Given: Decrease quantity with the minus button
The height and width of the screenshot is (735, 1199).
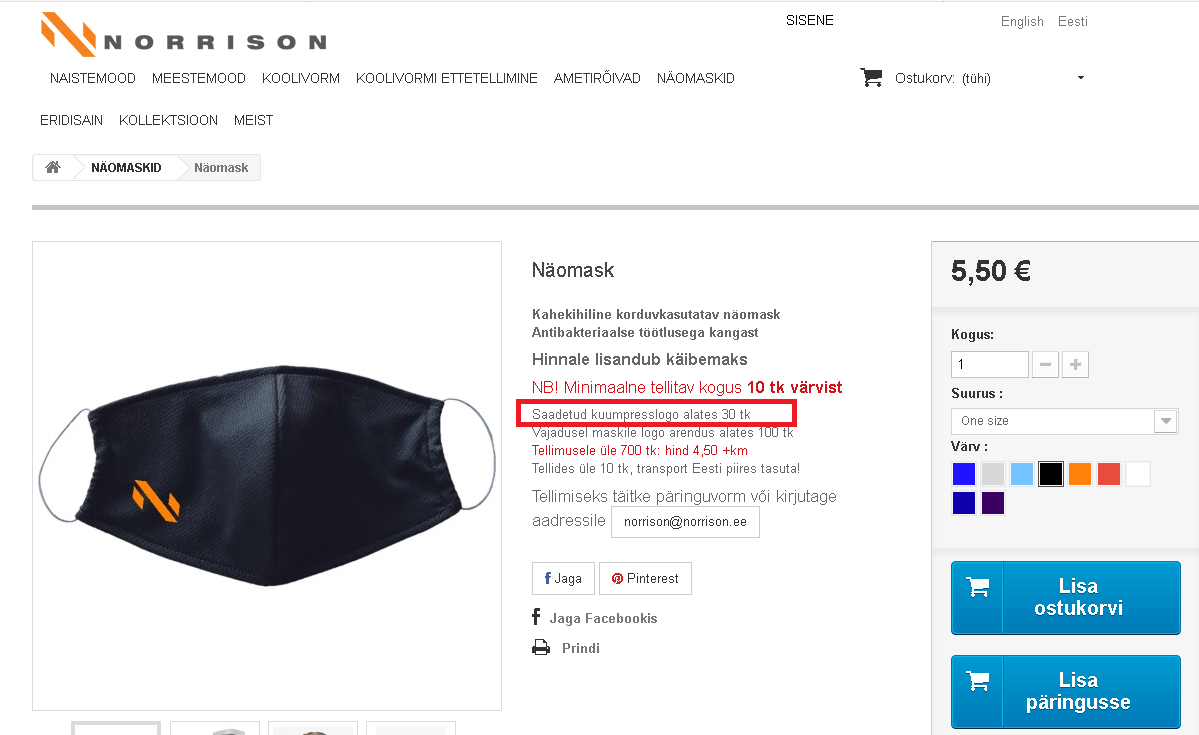Looking at the screenshot, I should tap(1045, 365).
